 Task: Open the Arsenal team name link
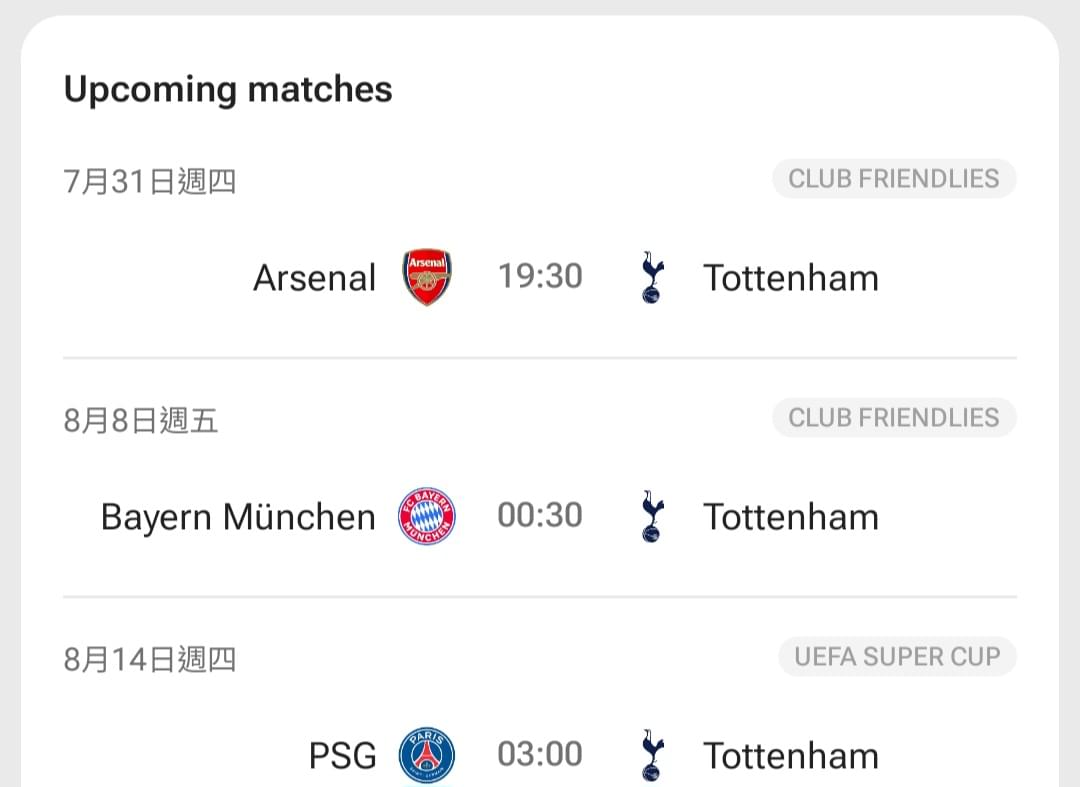314,278
